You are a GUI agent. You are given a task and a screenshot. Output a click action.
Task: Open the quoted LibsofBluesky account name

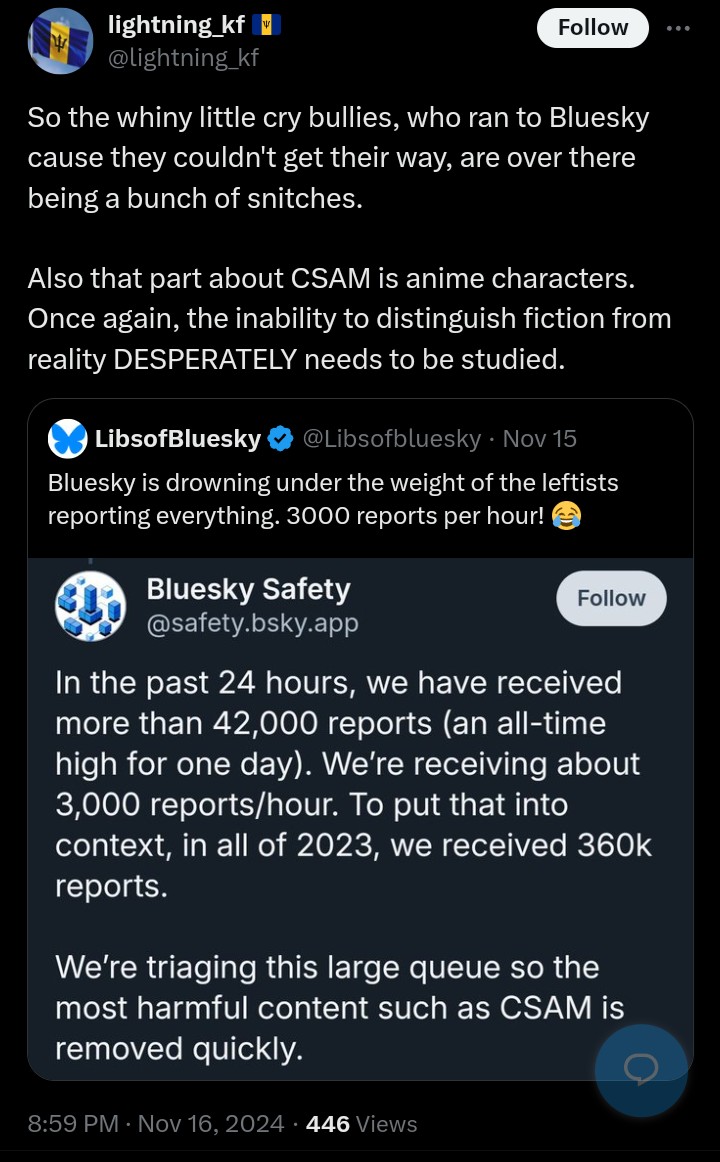point(178,439)
